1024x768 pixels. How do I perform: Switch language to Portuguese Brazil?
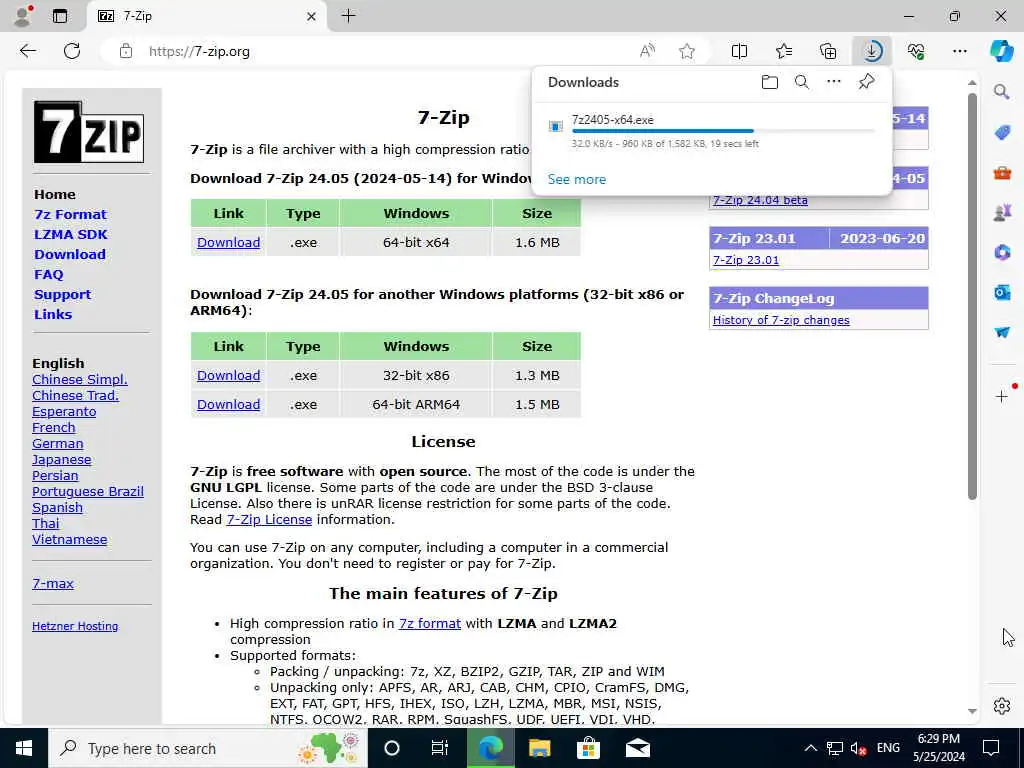point(88,492)
